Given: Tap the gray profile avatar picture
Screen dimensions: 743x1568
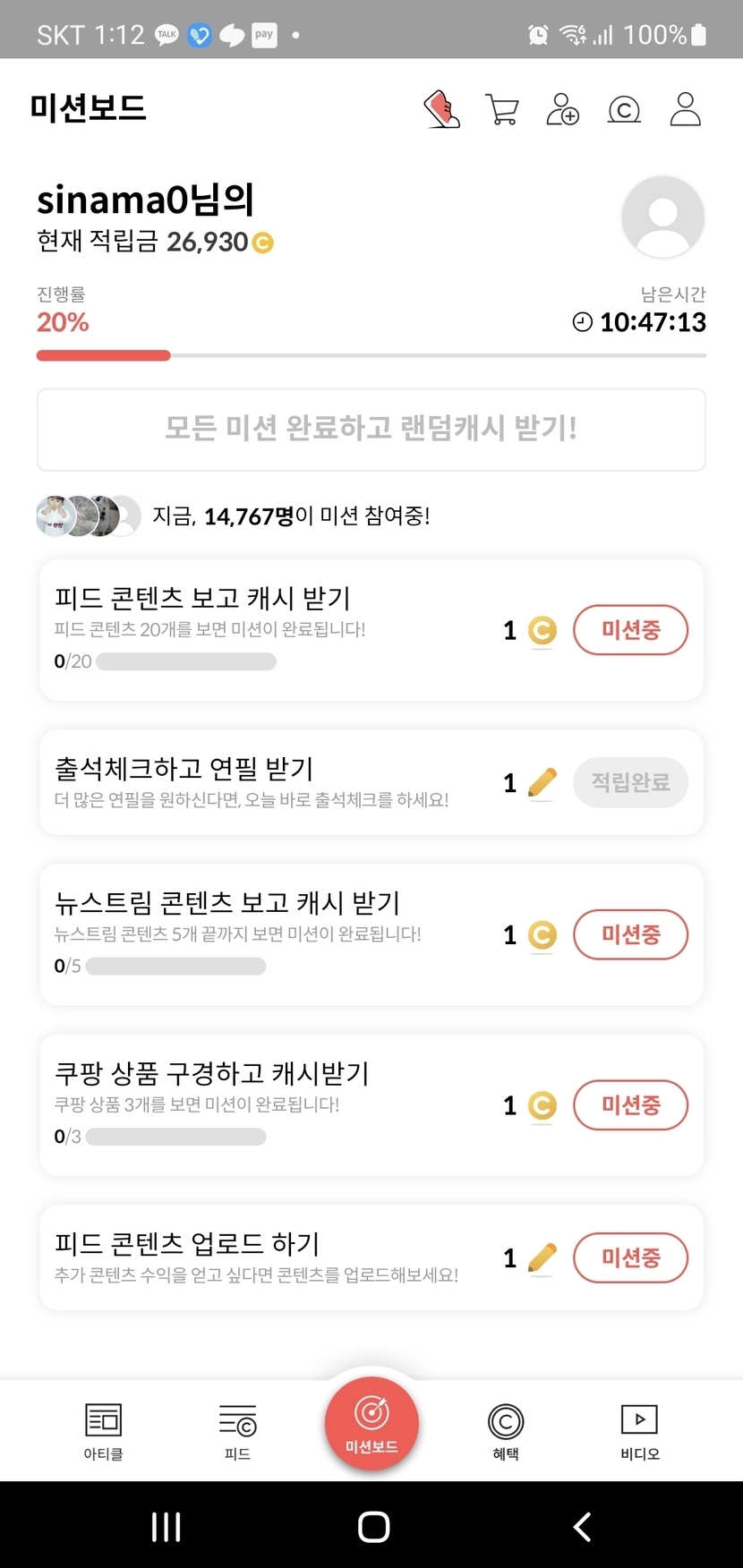Looking at the screenshot, I should coord(662,217).
